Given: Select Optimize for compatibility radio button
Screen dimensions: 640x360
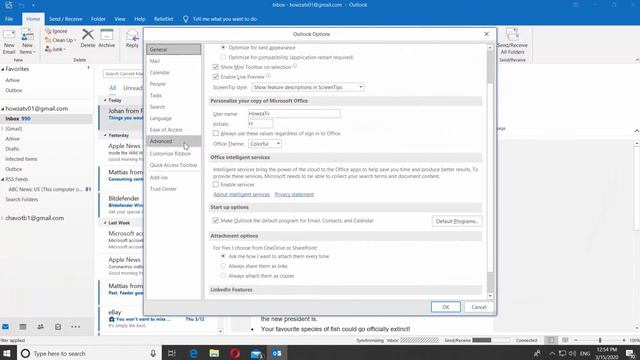Looking at the screenshot, I should (x=223, y=57).
